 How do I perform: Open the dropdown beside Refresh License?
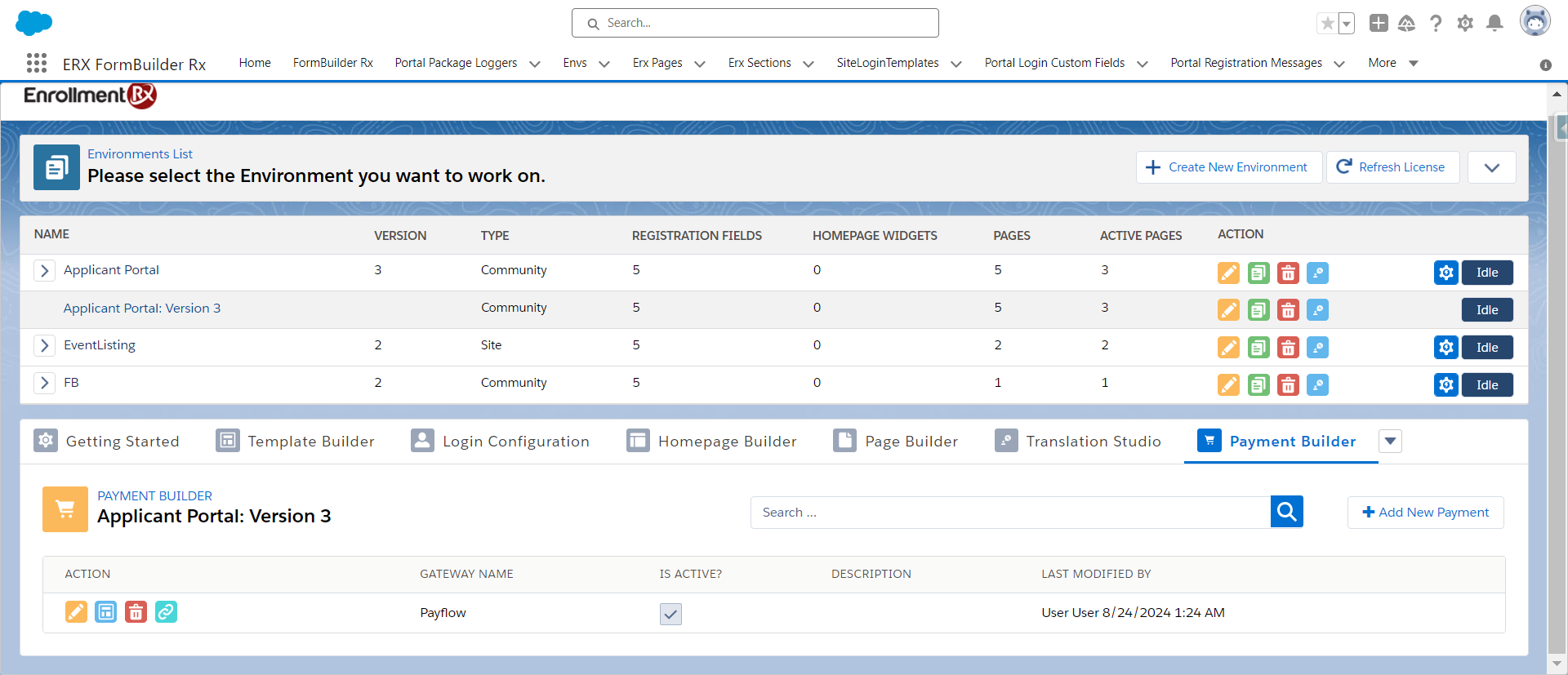coord(1491,167)
